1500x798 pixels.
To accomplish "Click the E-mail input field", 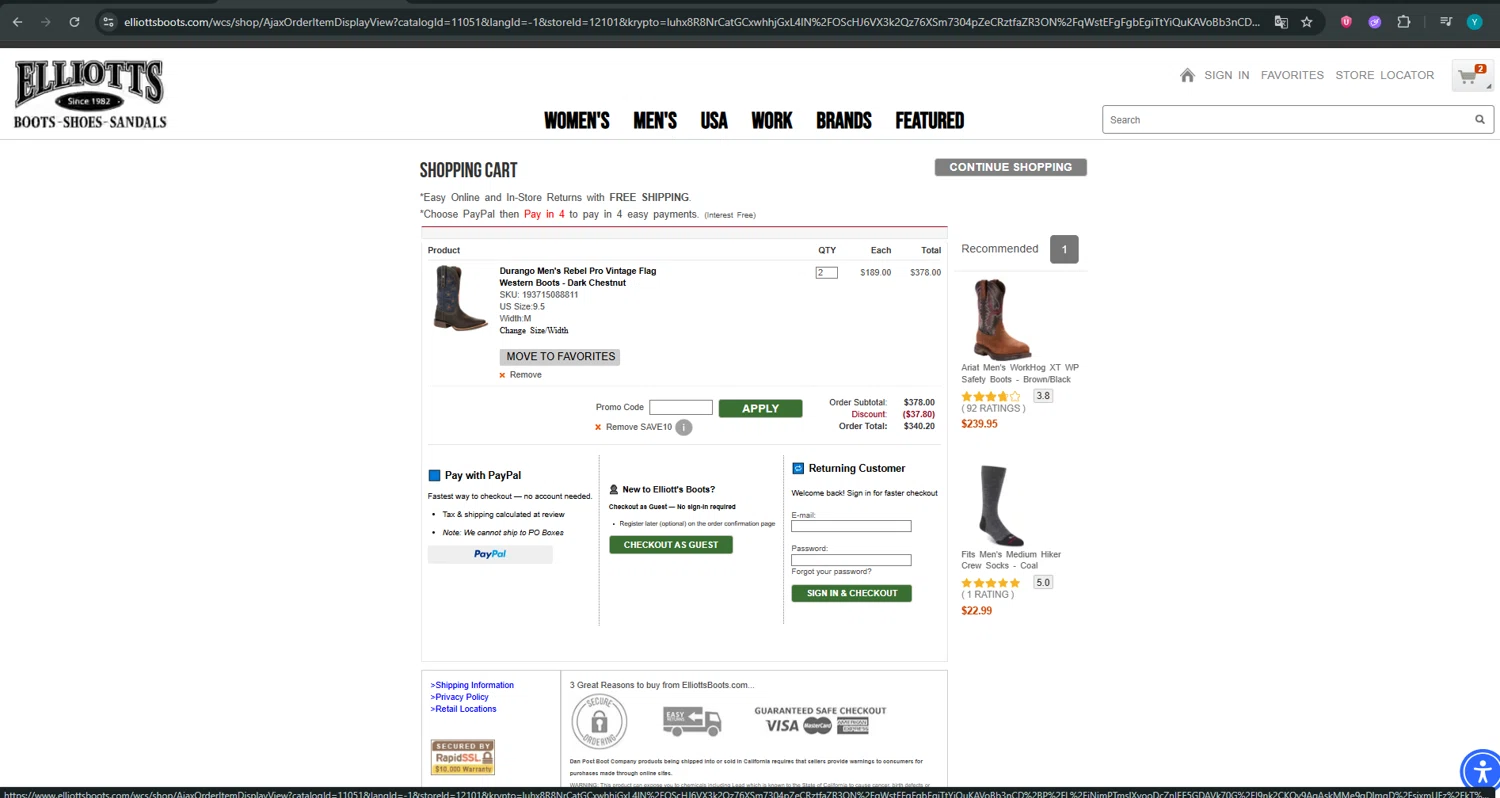I will point(851,526).
